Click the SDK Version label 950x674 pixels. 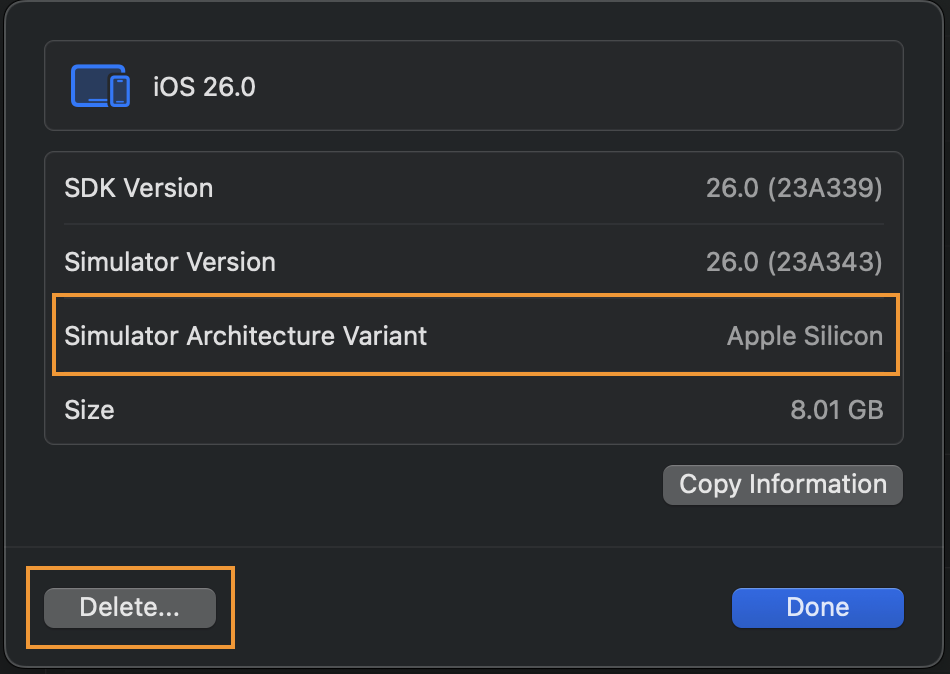point(138,188)
